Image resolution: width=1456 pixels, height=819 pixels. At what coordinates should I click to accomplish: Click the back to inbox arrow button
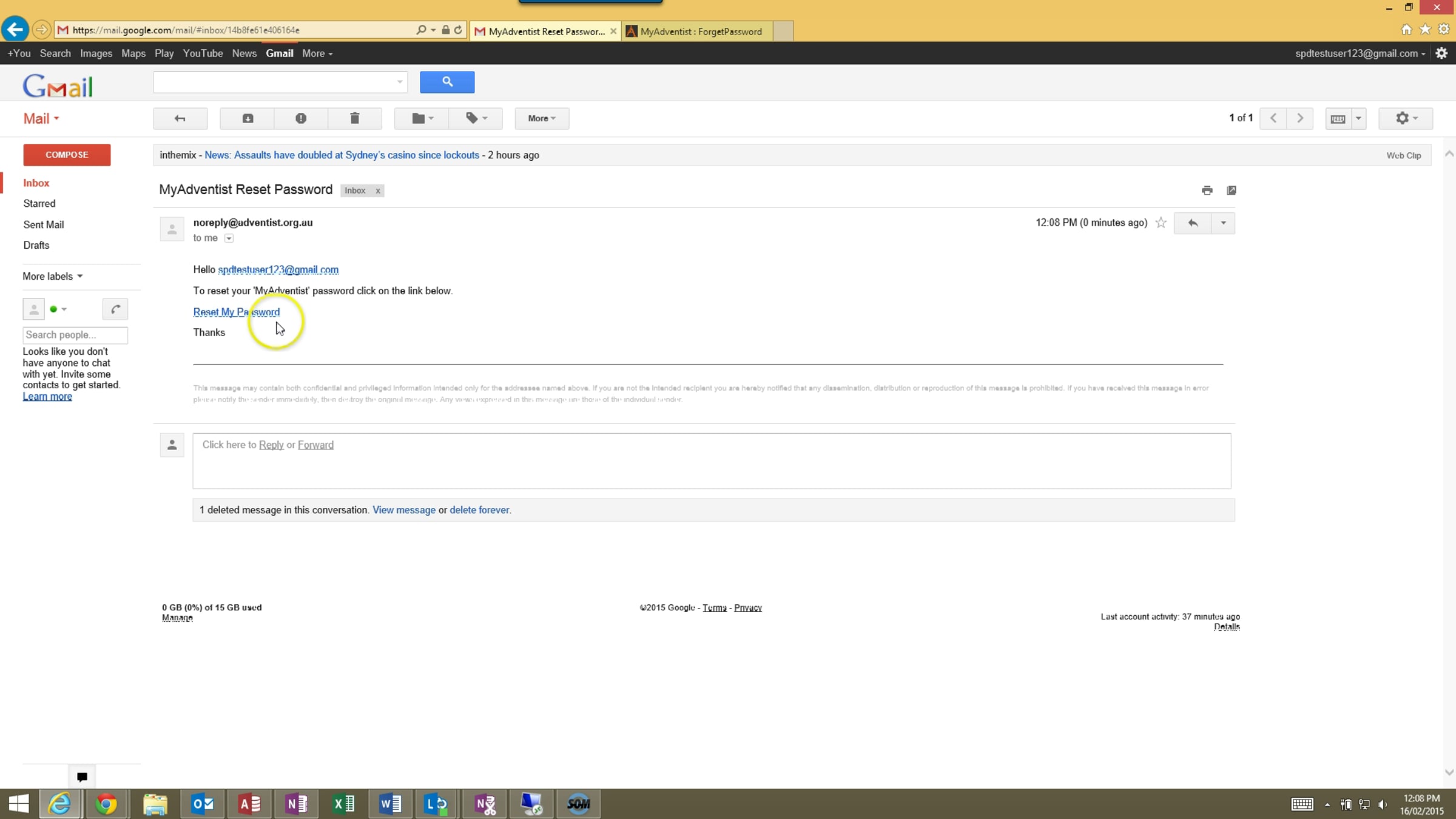point(180,118)
